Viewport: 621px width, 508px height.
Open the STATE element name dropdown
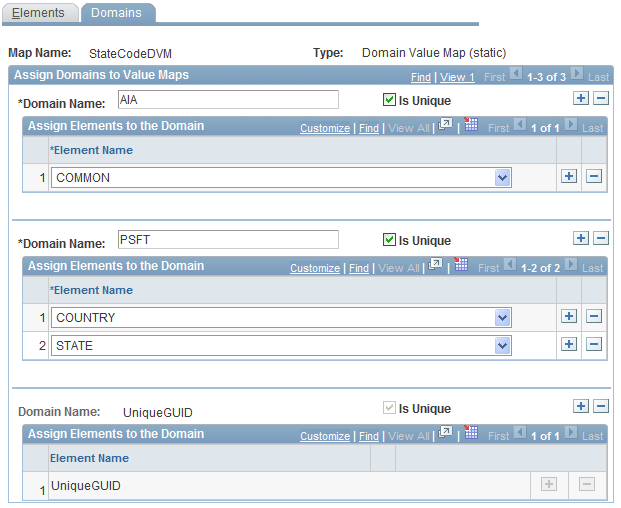(503, 346)
